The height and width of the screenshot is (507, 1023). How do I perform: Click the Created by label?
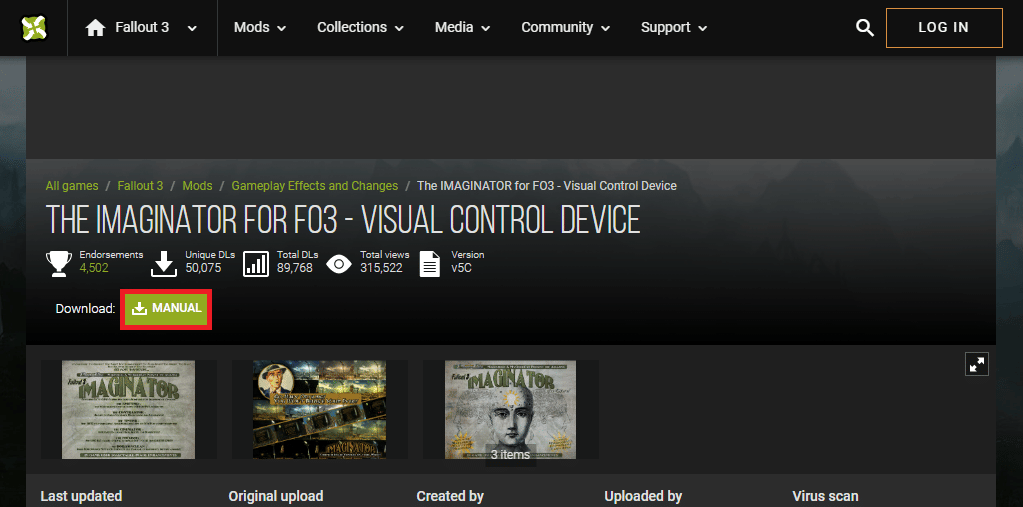coord(450,497)
